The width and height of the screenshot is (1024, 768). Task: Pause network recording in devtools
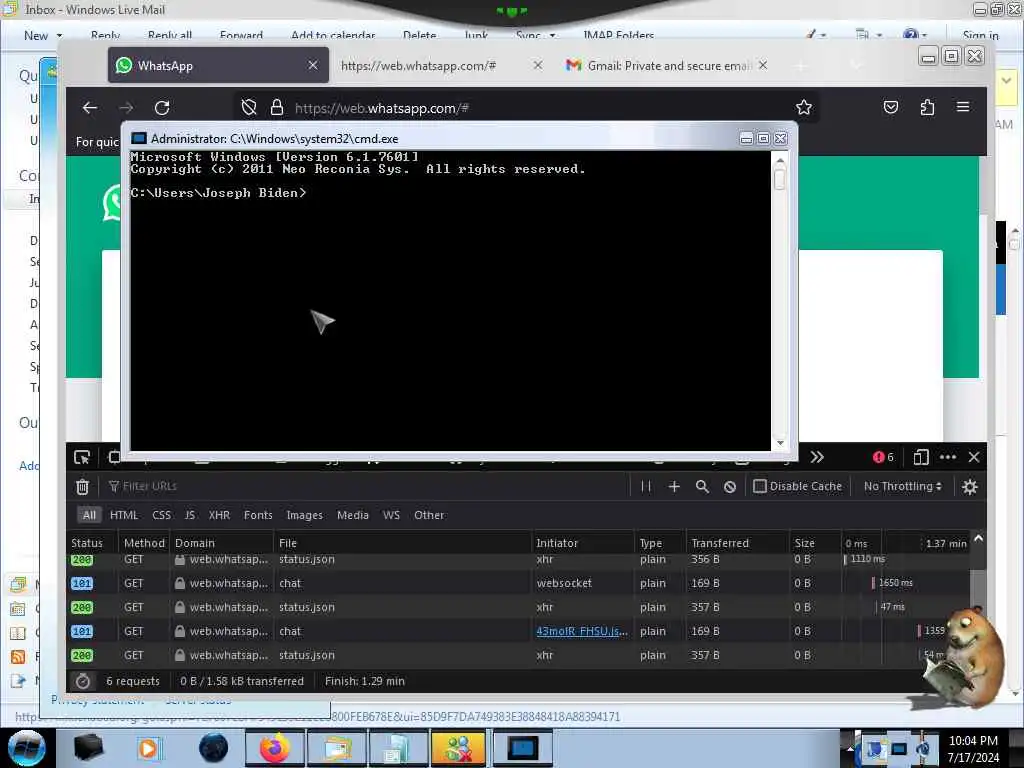click(646, 487)
